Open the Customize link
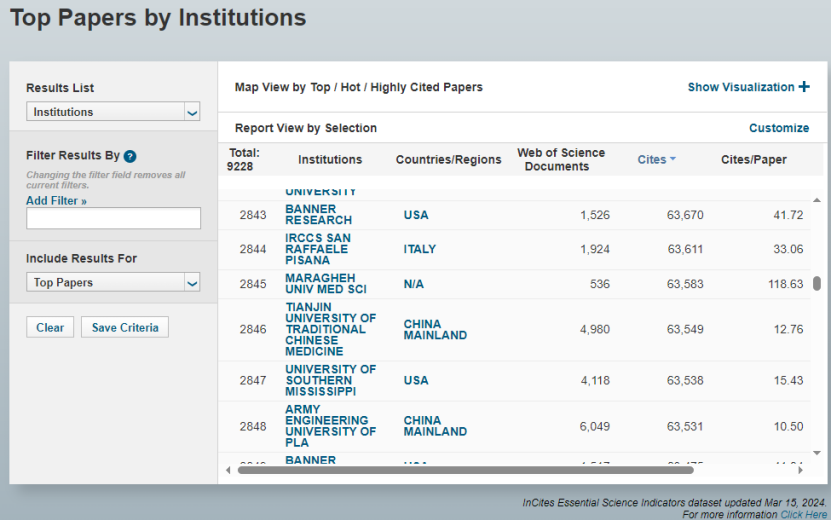This screenshot has height=520, width=831. pos(779,128)
